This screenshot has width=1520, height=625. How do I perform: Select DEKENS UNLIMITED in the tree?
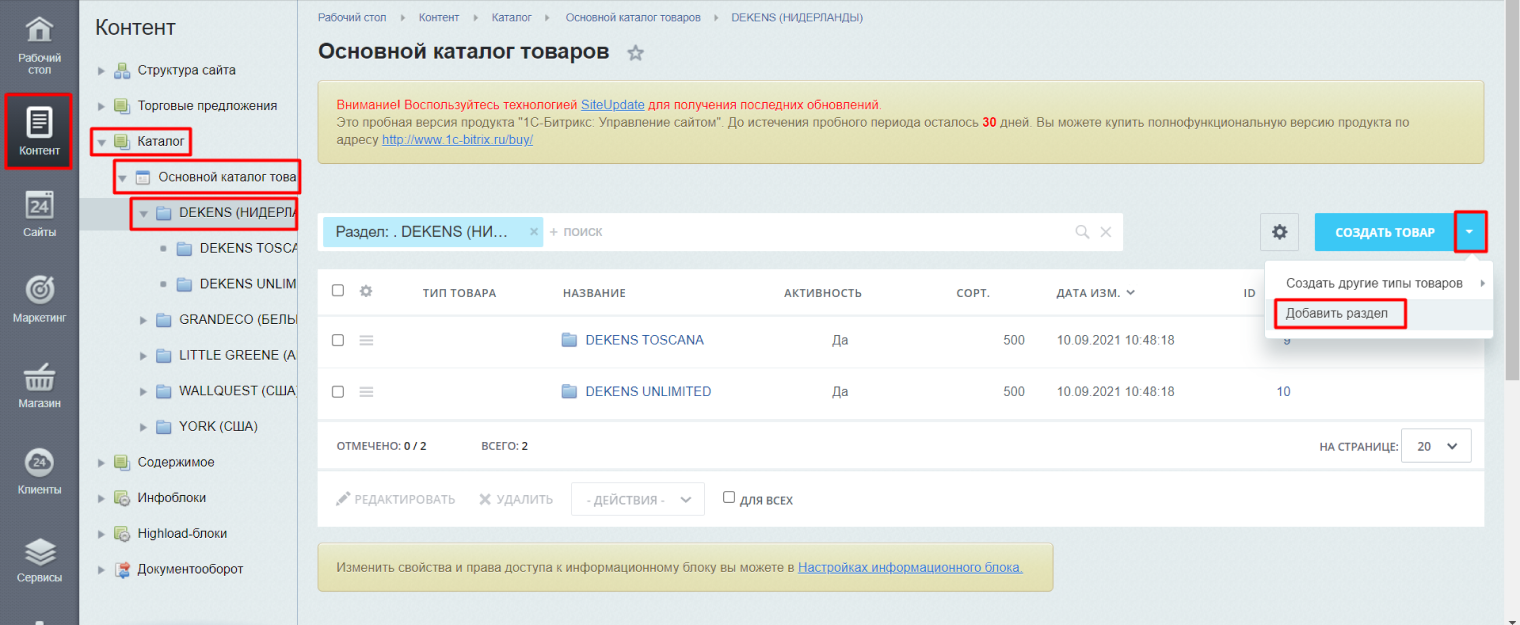248,284
